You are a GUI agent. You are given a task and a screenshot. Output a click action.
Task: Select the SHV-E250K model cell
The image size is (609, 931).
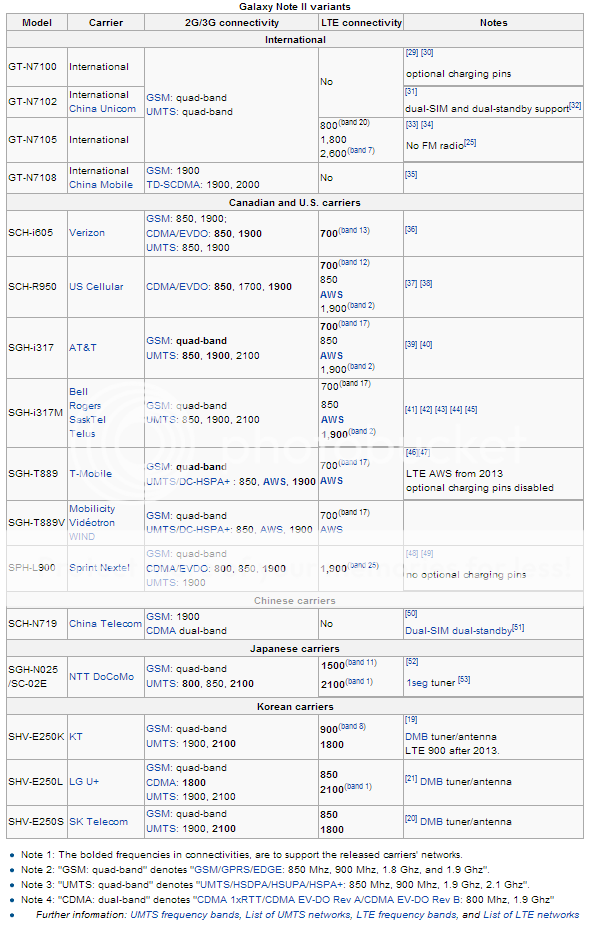pos(37,737)
